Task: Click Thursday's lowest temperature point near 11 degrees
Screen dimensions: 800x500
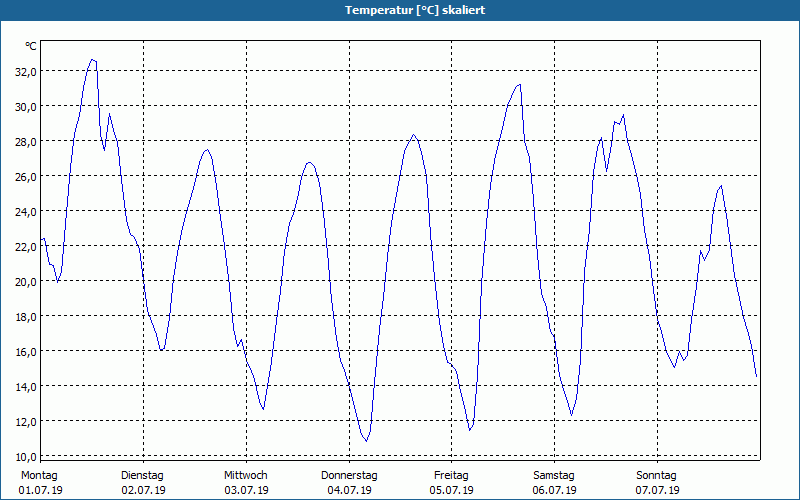Action: coord(366,441)
